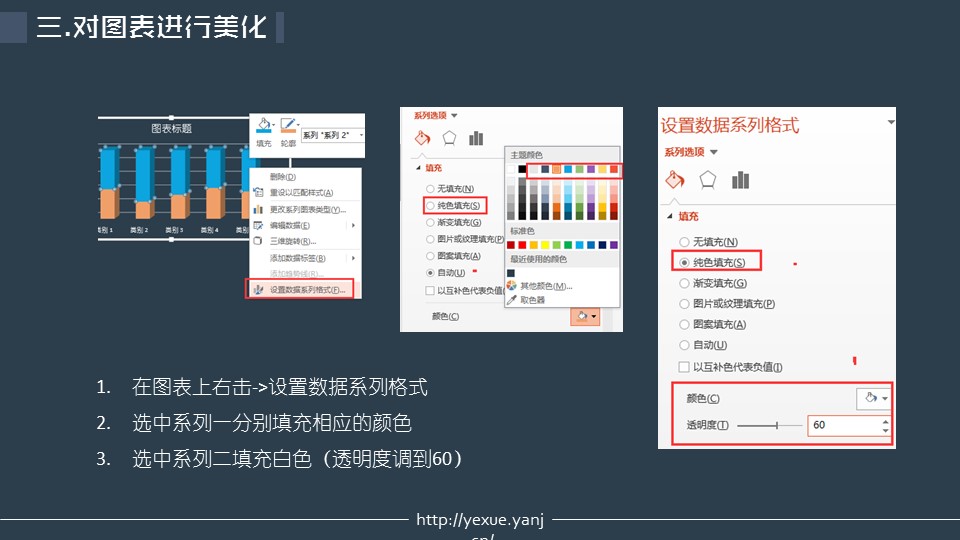Expand the 编辑数据(E) submenu arrow
960x540 pixels.
[354, 225]
